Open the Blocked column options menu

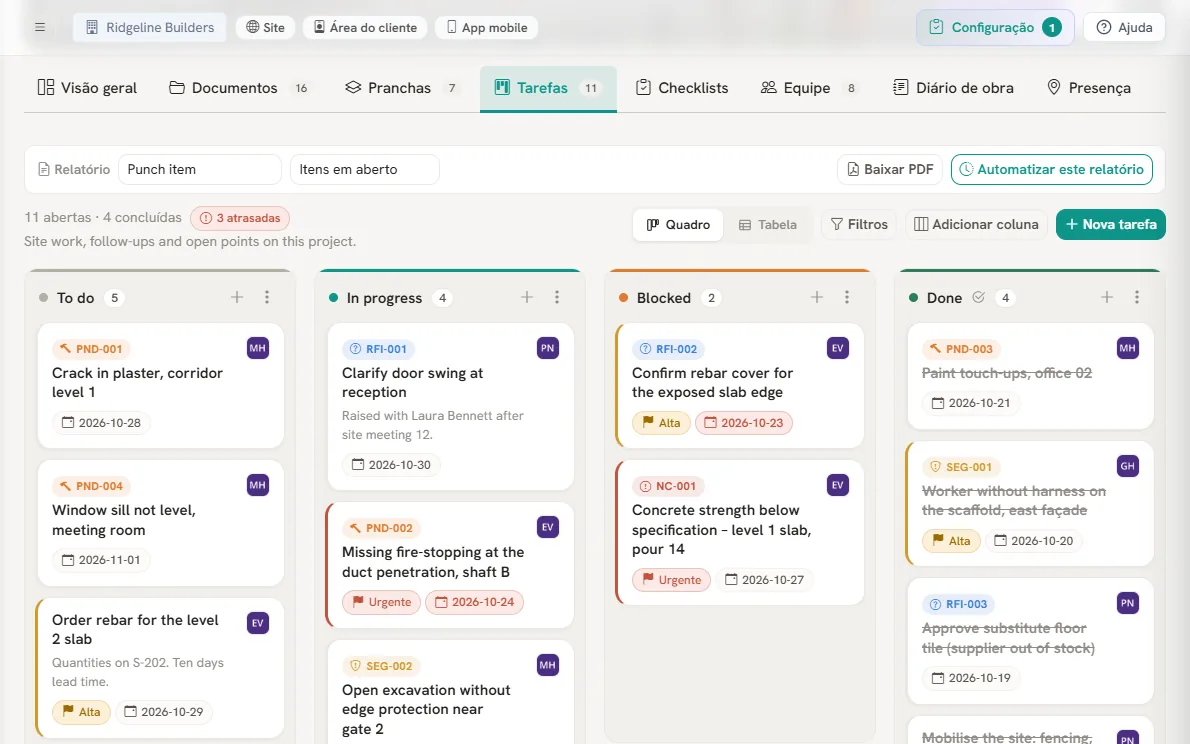pos(846,298)
